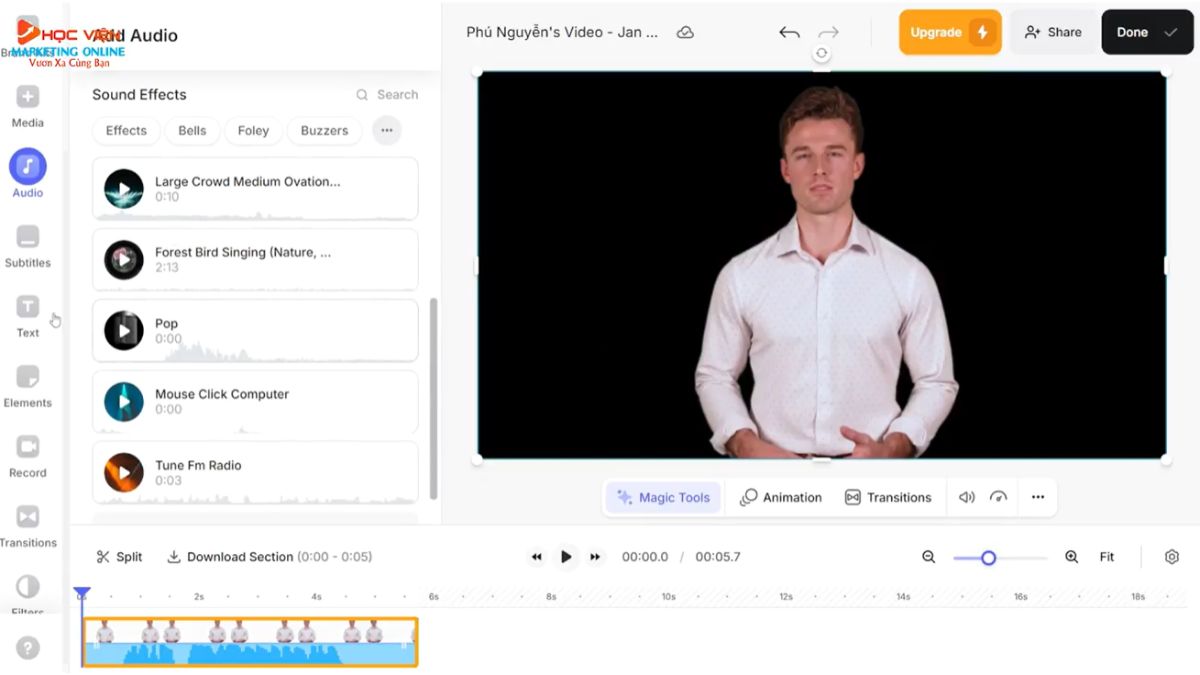Open Magic Tools for the clip

(663, 497)
